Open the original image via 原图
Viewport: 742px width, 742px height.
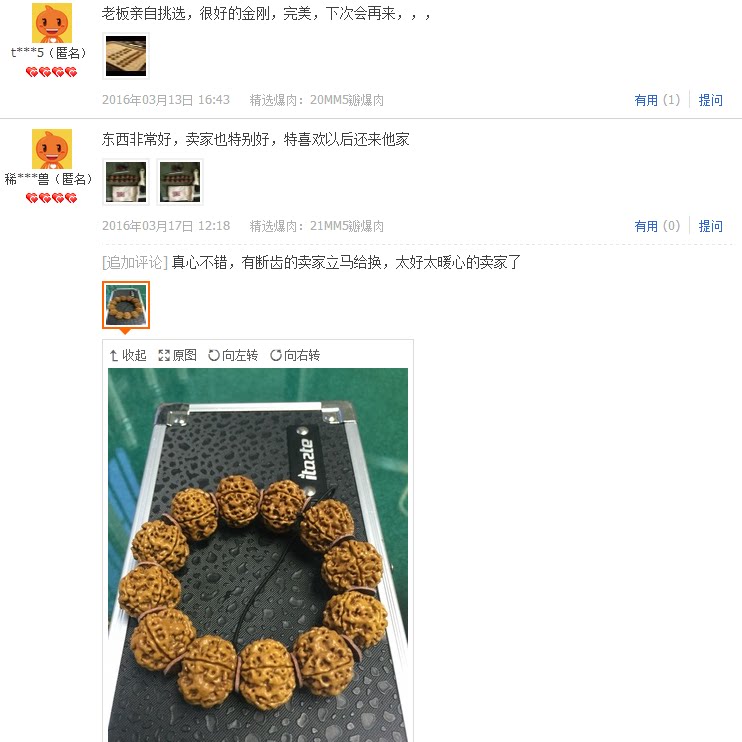177,355
